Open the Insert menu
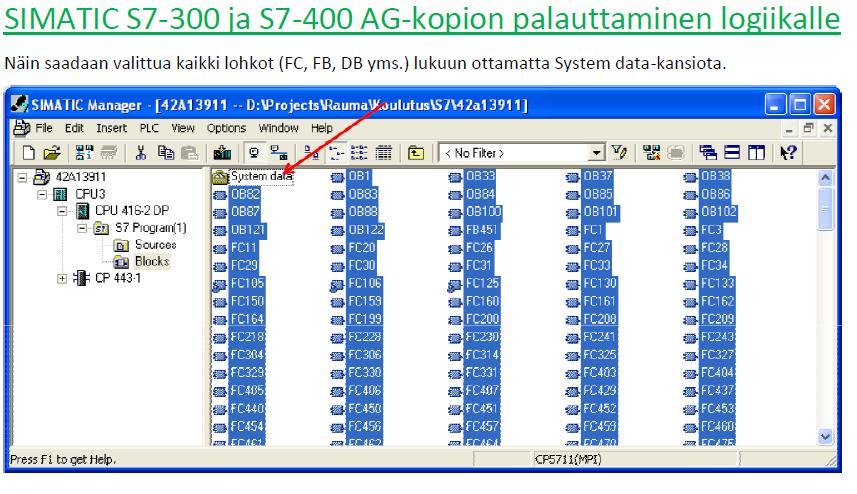 [x=111, y=128]
